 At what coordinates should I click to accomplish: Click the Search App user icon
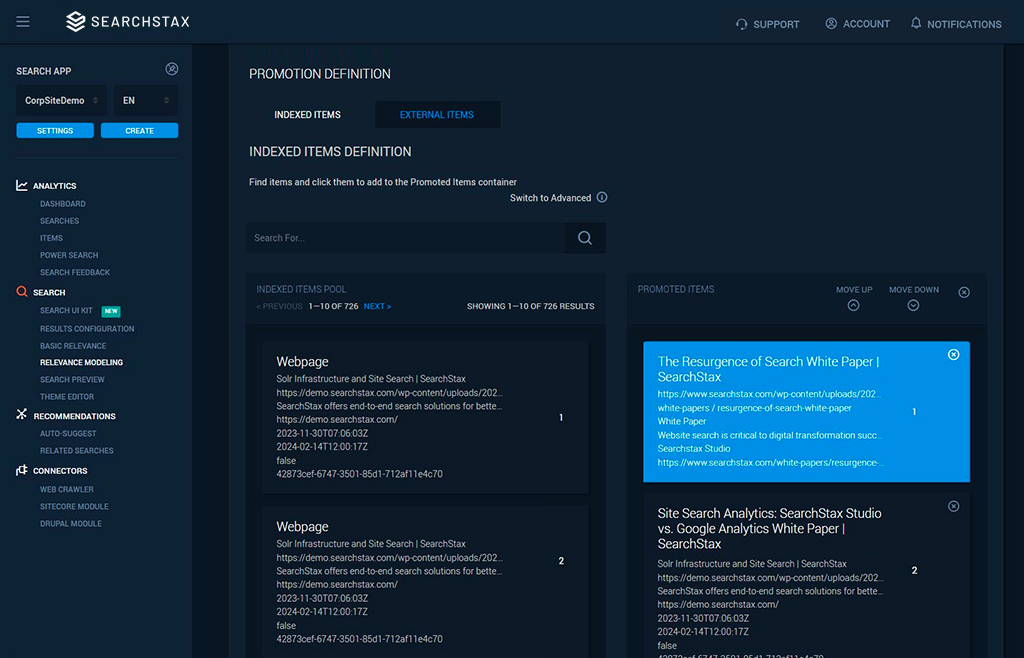click(171, 69)
